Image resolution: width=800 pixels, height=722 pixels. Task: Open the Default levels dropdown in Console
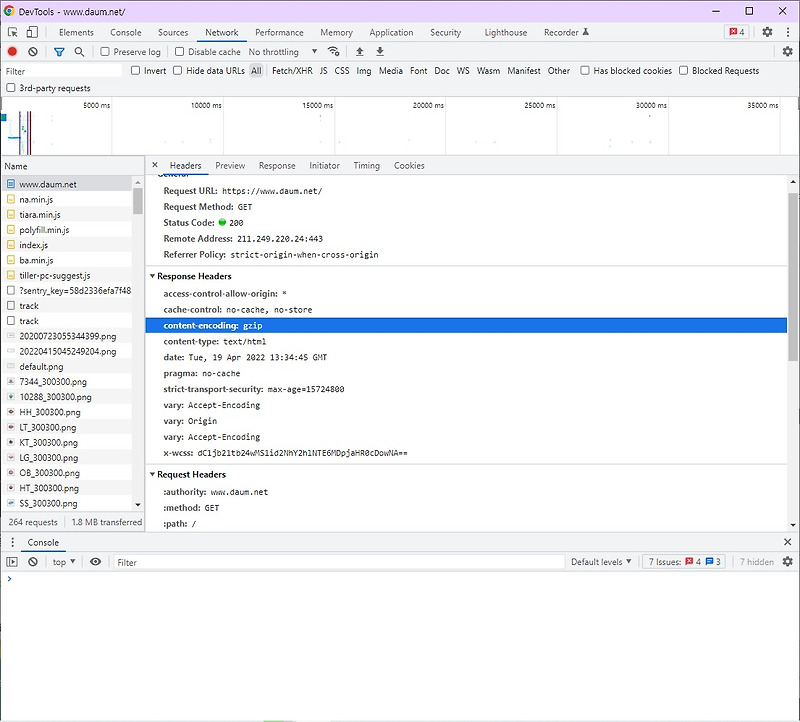click(x=600, y=561)
